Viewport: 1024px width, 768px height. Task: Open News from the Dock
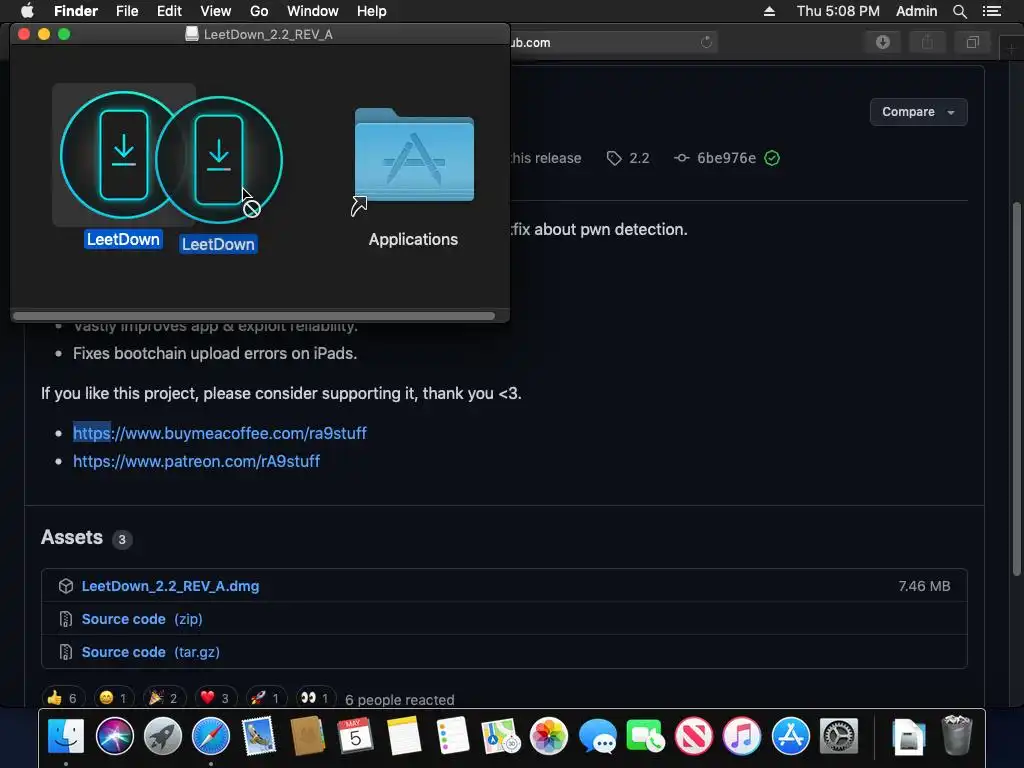pyautogui.click(x=694, y=737)
